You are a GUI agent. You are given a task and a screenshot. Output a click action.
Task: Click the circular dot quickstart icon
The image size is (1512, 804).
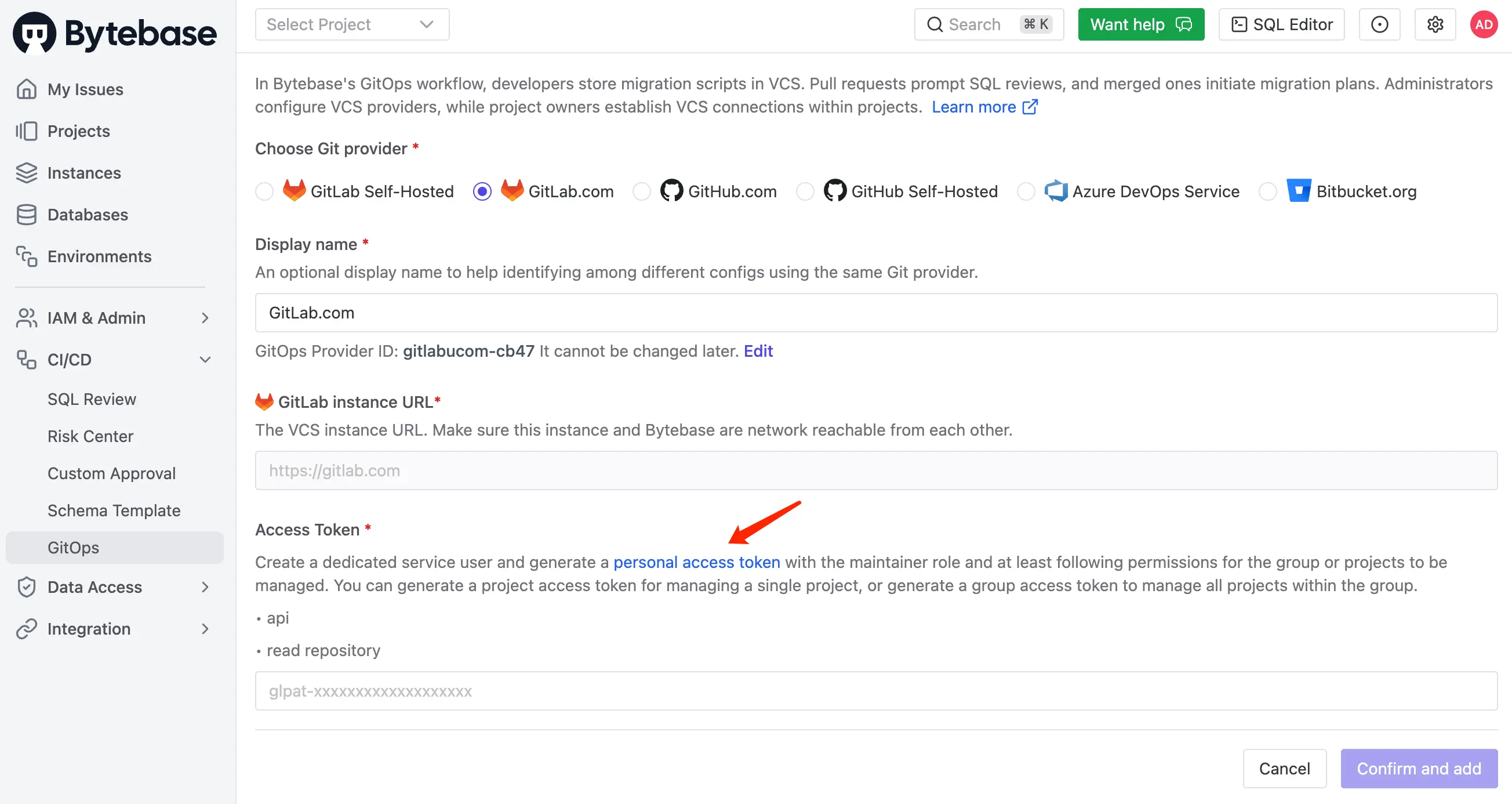1379,24
